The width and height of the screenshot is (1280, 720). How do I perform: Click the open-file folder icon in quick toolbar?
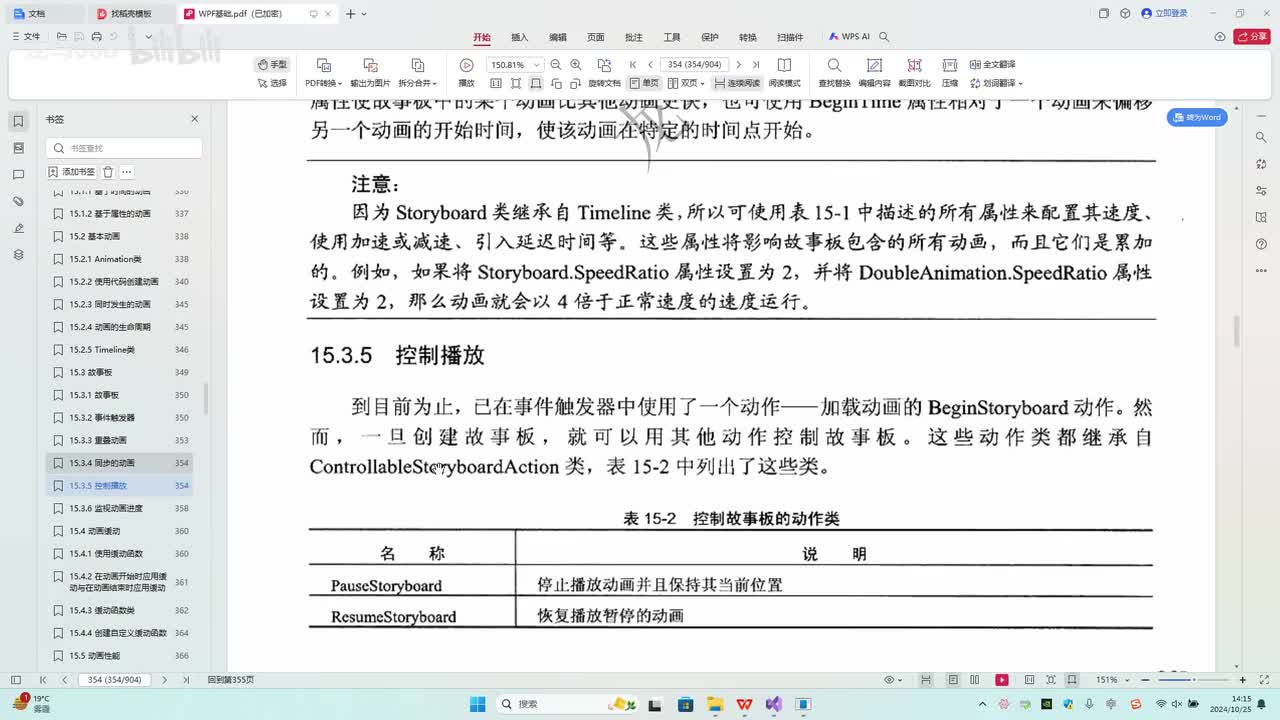point(62,37)
